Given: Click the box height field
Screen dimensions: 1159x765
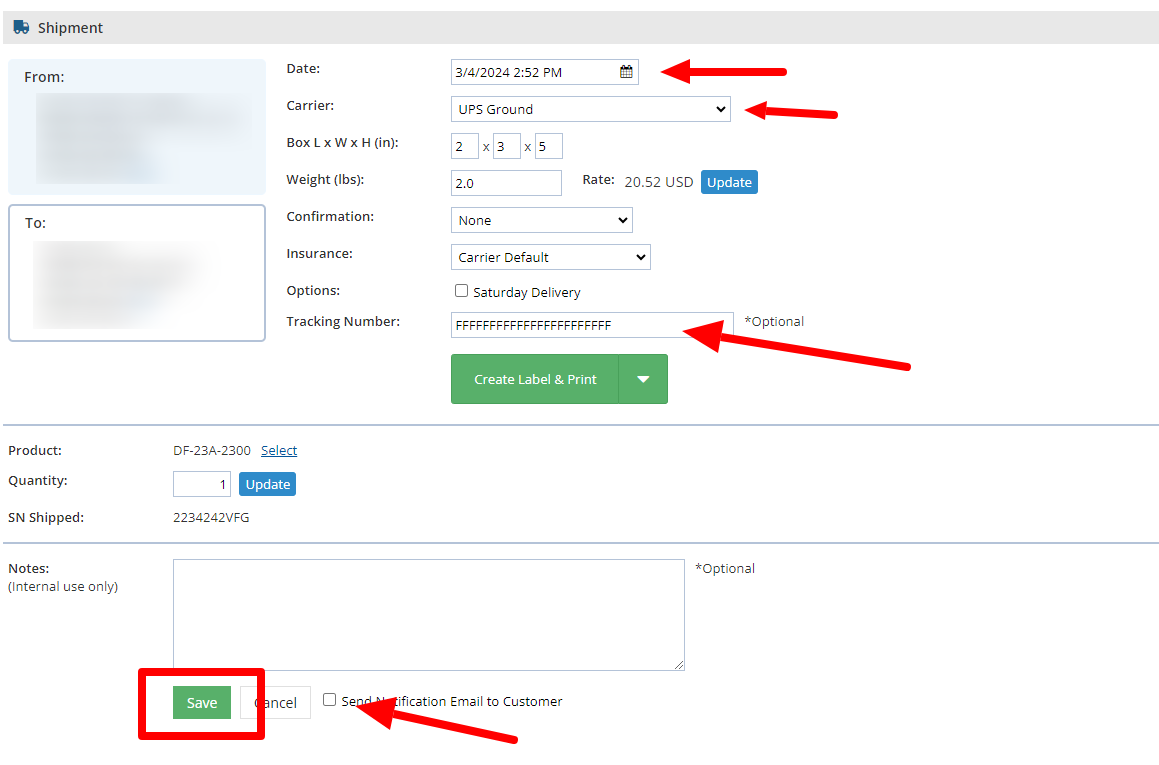Looking at the screenshot, I should pos(548,147).
